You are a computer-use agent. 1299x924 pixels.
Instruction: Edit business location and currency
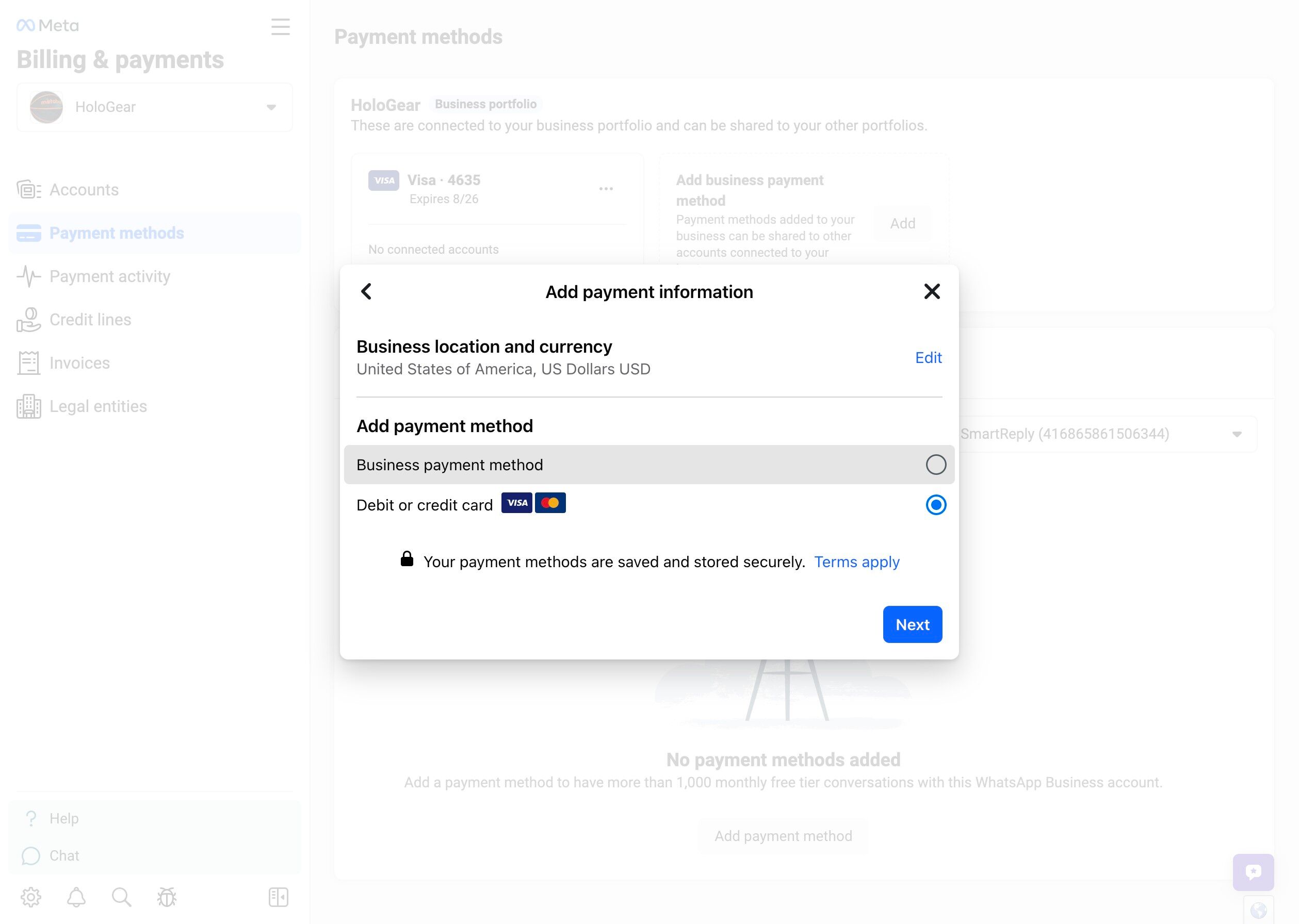(928, 358)
